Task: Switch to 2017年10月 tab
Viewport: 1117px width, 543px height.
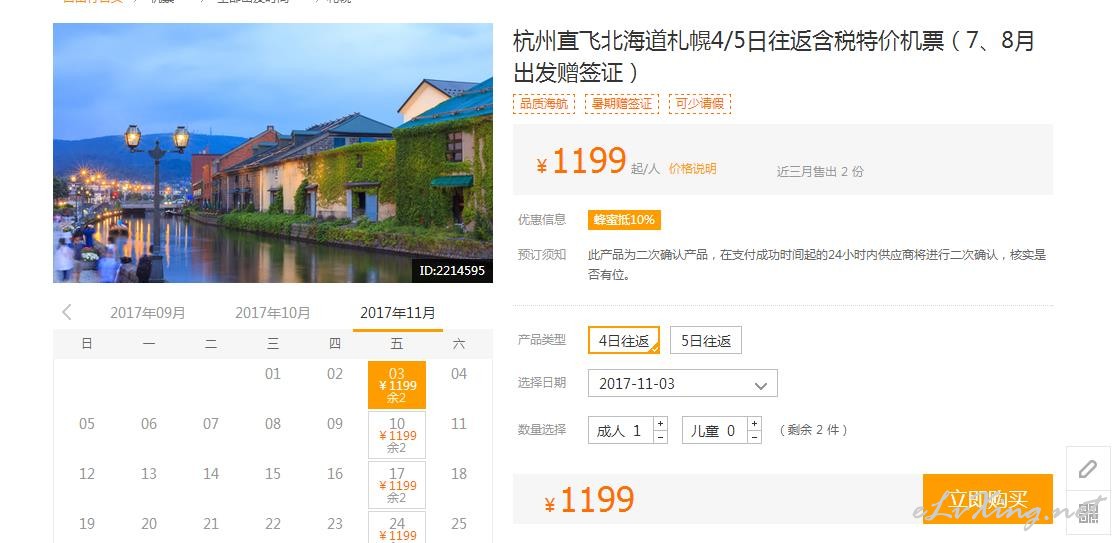Action: point(273,313)
